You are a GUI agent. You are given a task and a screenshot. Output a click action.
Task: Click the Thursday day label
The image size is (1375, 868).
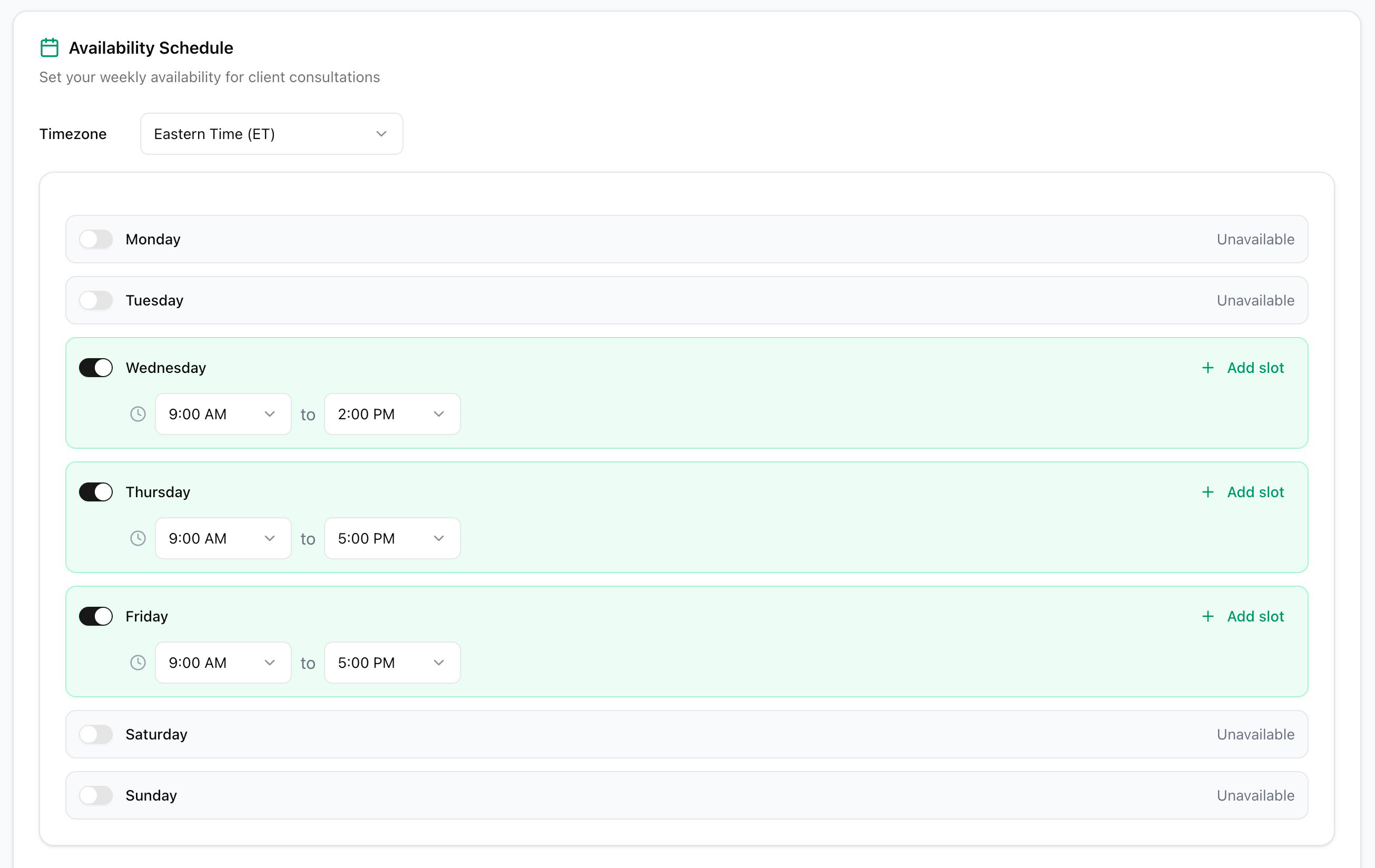[x=158, y=492]
